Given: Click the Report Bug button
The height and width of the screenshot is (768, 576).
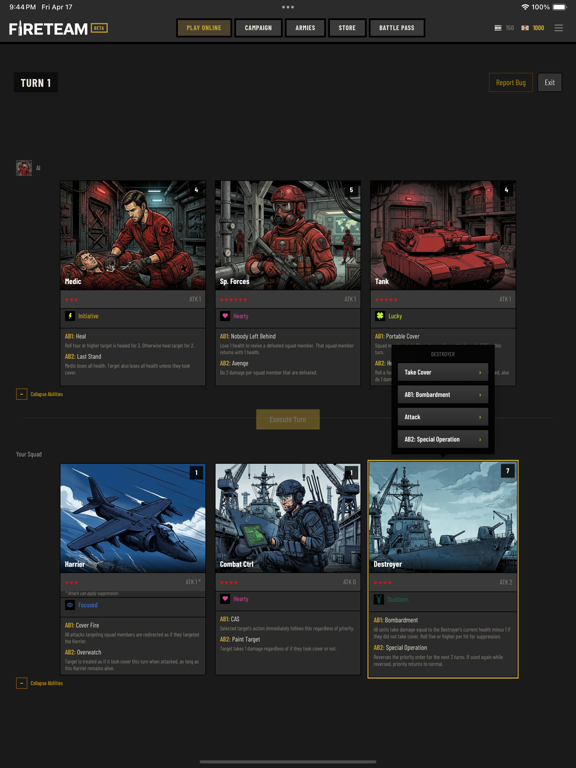Looking at the screenshot, I should tap(511, 82).
